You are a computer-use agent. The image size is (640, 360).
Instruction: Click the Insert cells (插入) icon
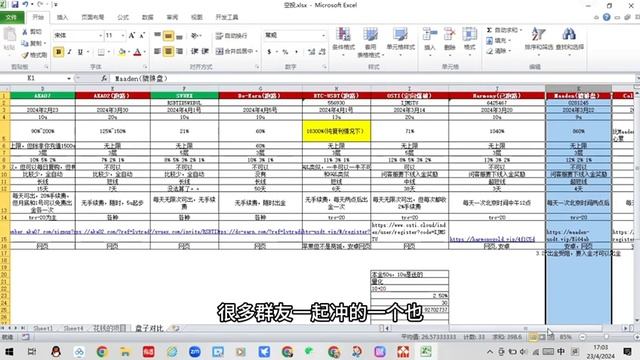pos(430,35)
